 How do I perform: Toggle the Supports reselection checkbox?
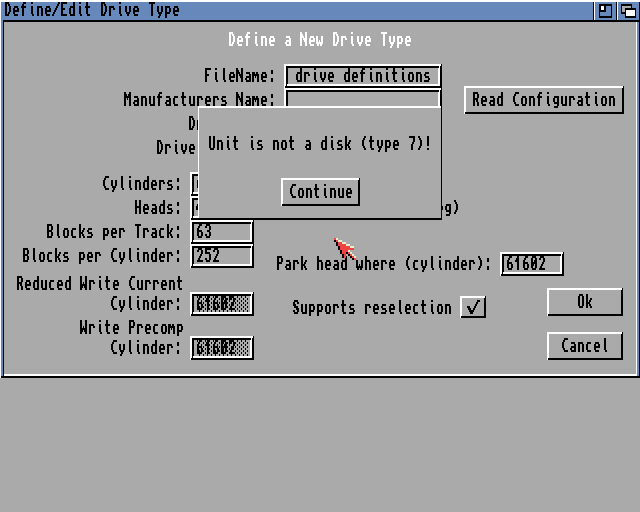click(473, 307)
